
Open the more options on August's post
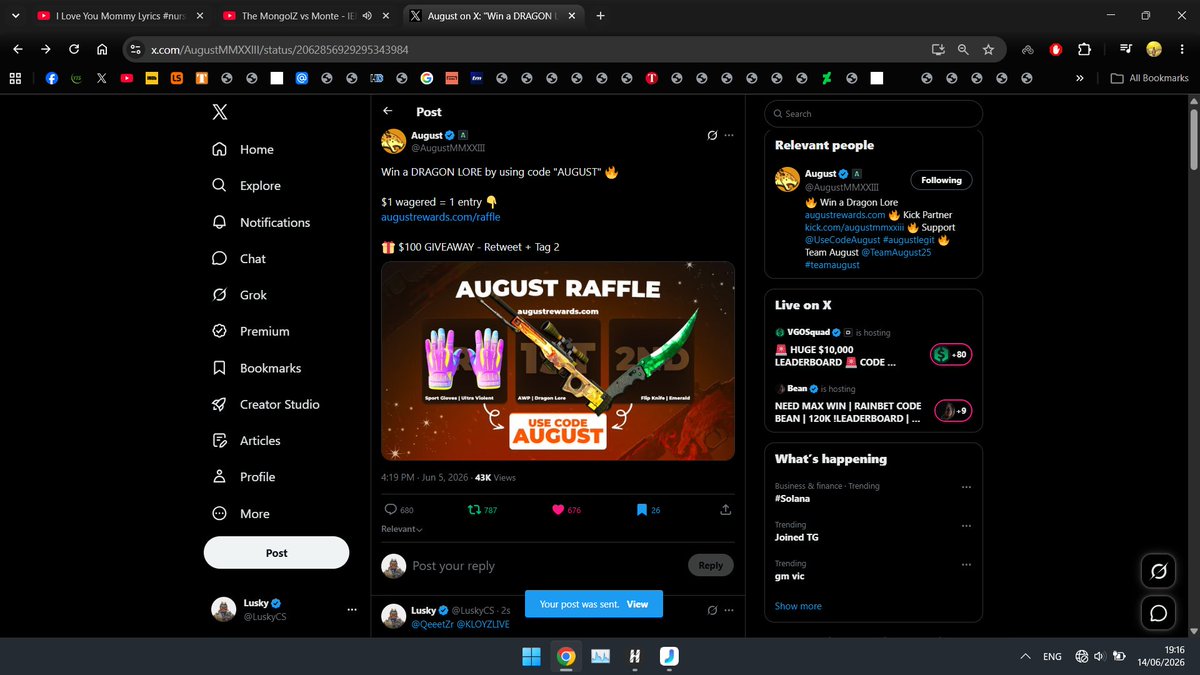pyautogui.click(x=729, y=135)
